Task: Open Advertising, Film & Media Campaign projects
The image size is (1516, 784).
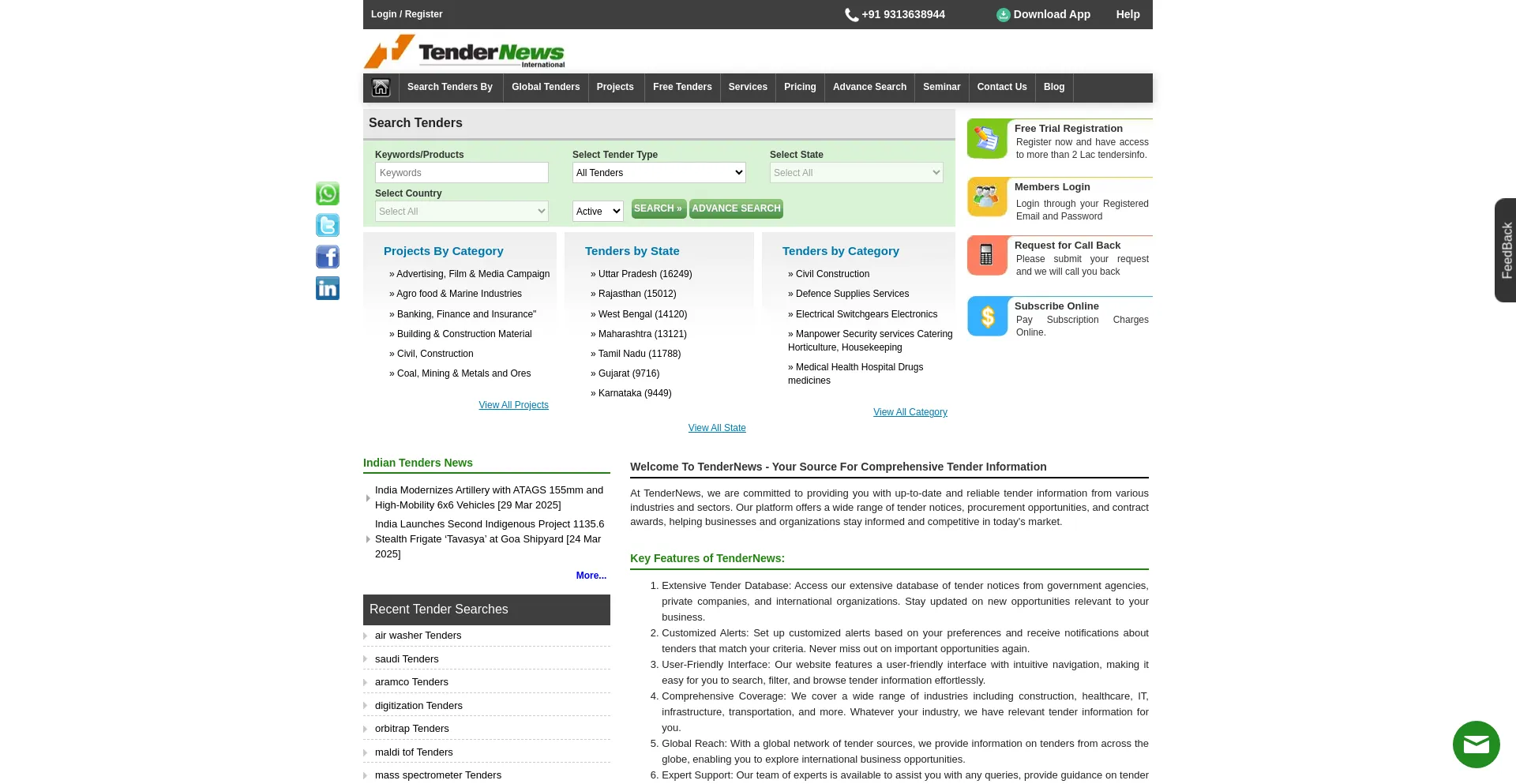Action: pos(470,274)
